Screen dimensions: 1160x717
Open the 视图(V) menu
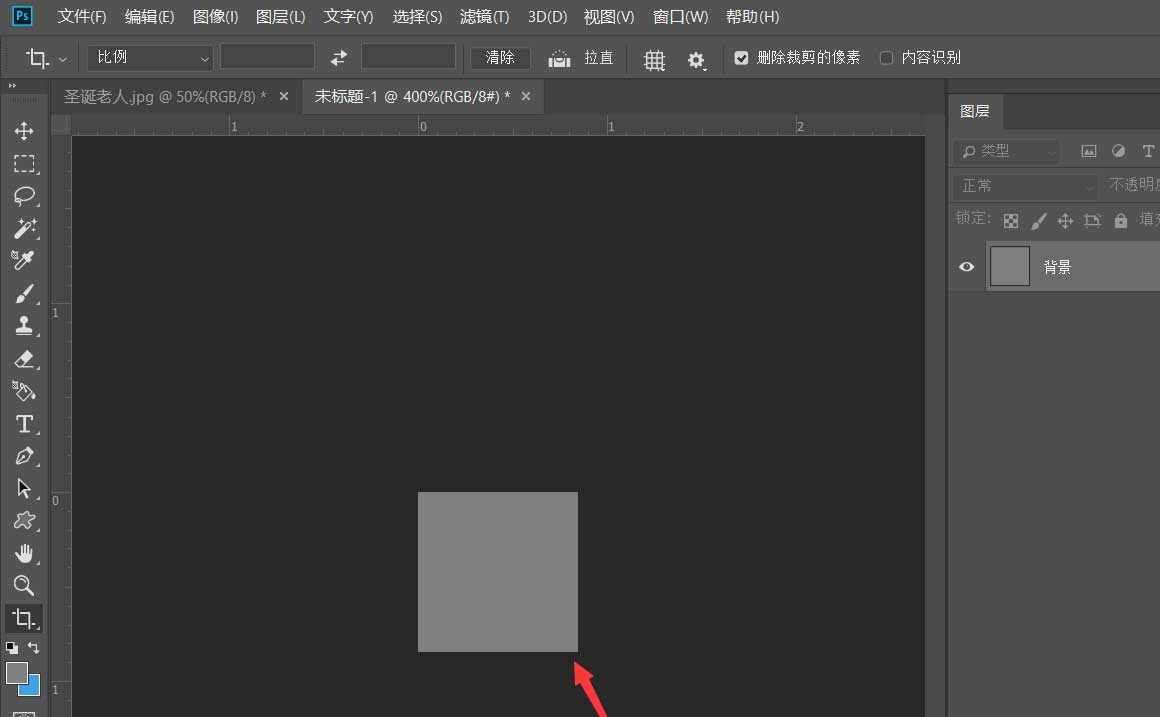(x=609, y=16)
